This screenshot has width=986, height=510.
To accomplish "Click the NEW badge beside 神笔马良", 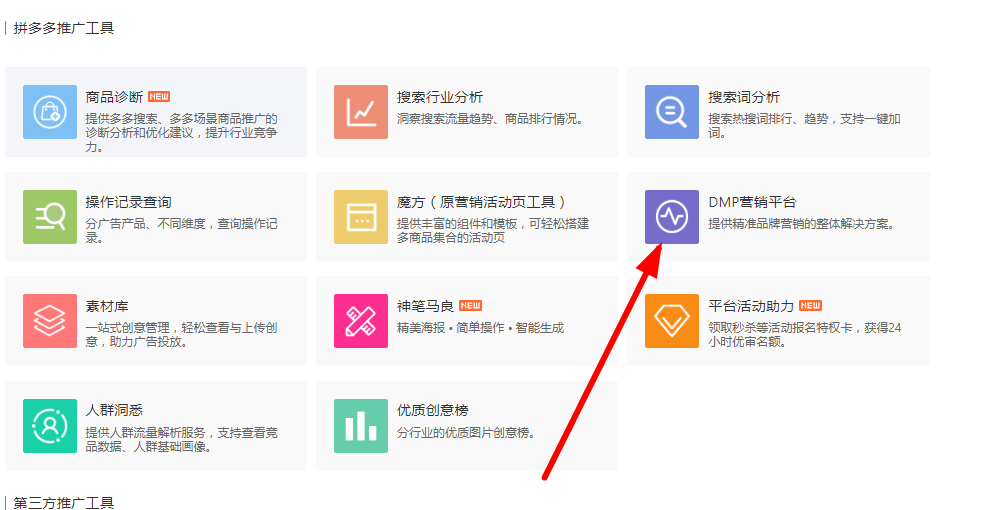I will point(470,306).
